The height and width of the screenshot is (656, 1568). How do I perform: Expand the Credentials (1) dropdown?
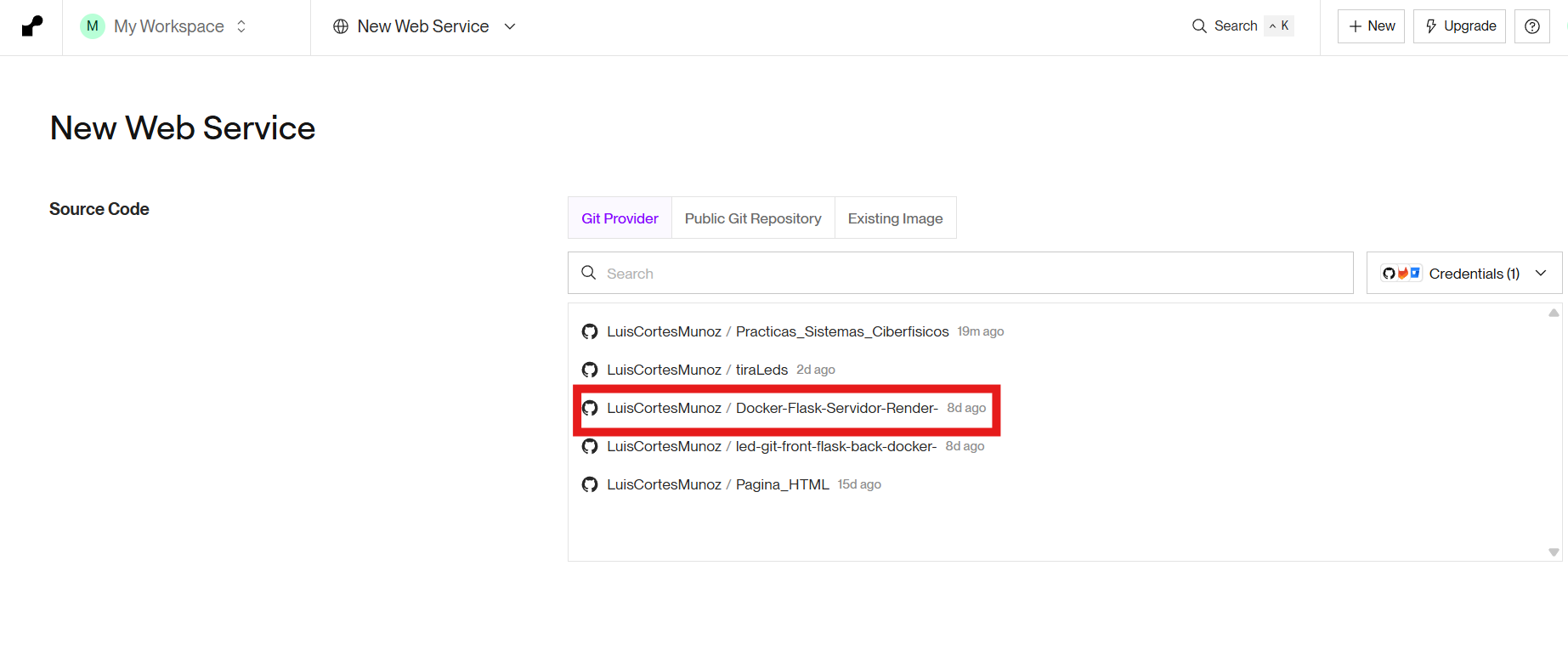coord(1464,273)
